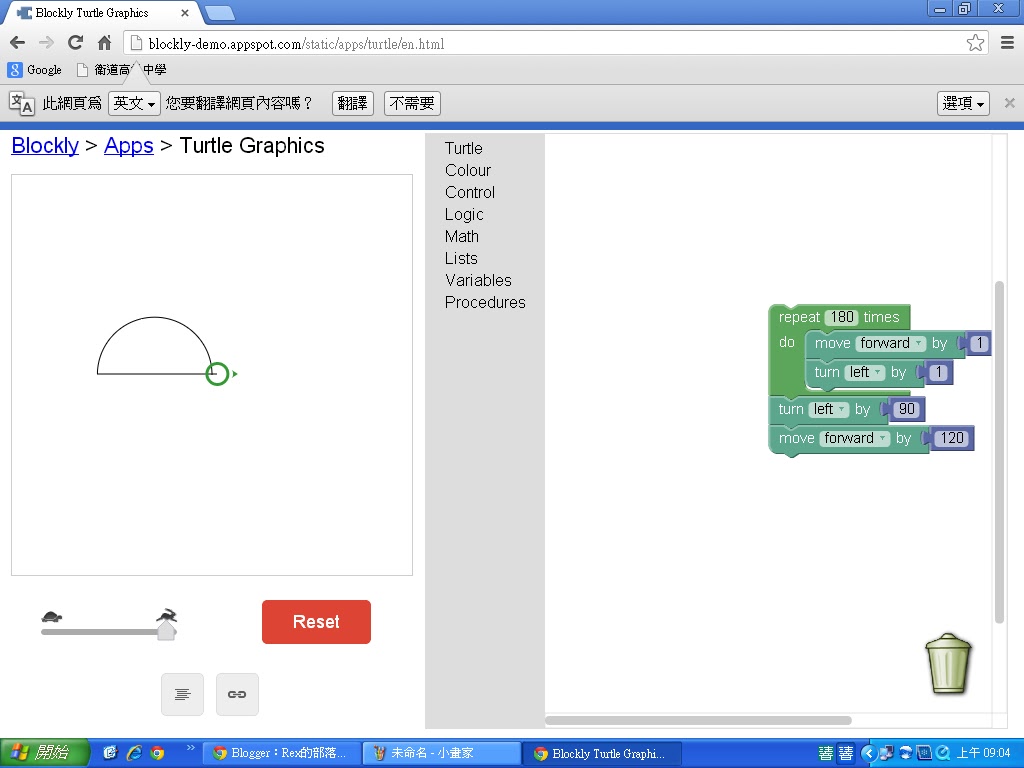
Task: Open the turn left dropdown by 90
Action: [829, 409]
